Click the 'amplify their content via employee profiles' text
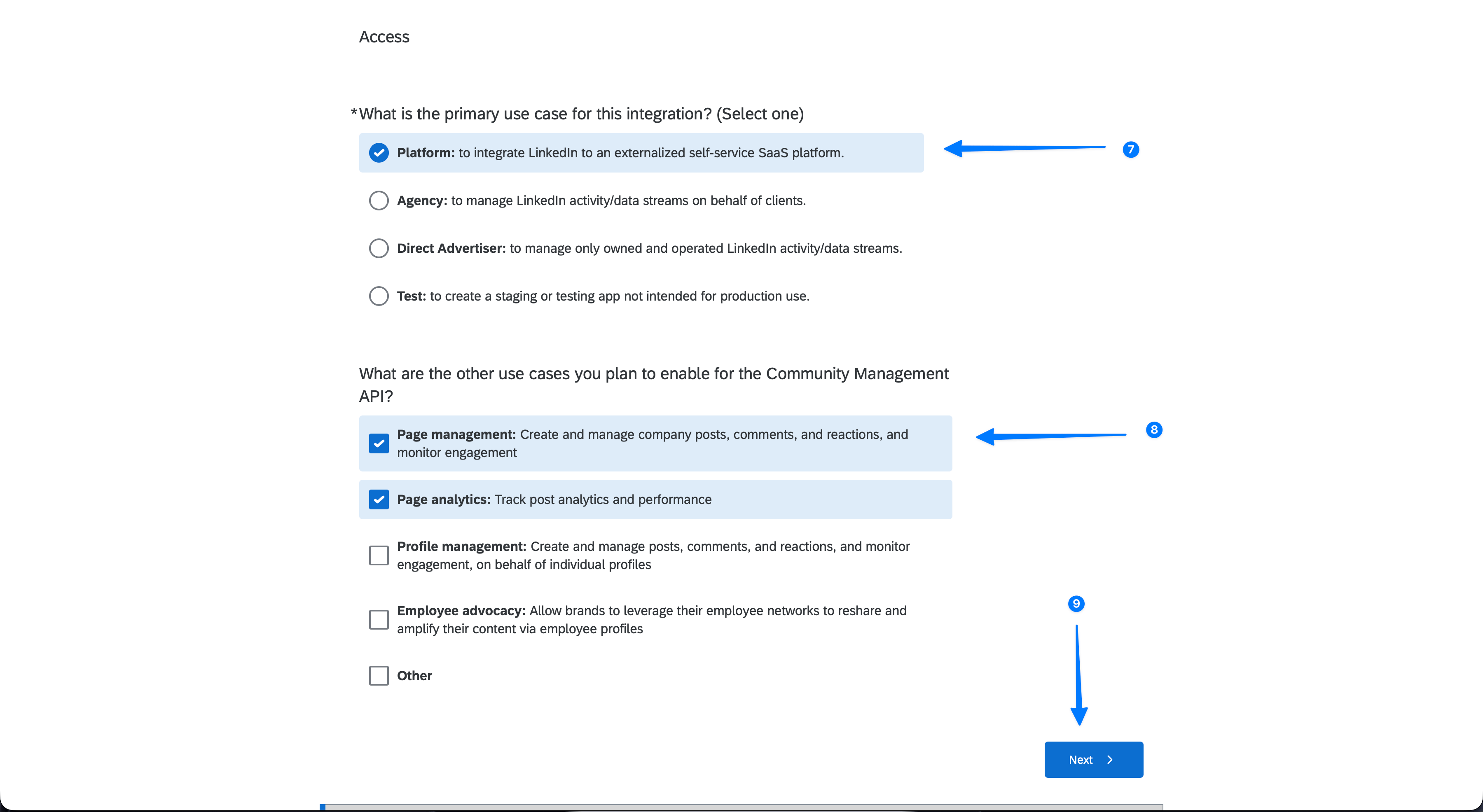Viewport: 1483px width, 812px height. click(519, 628)
